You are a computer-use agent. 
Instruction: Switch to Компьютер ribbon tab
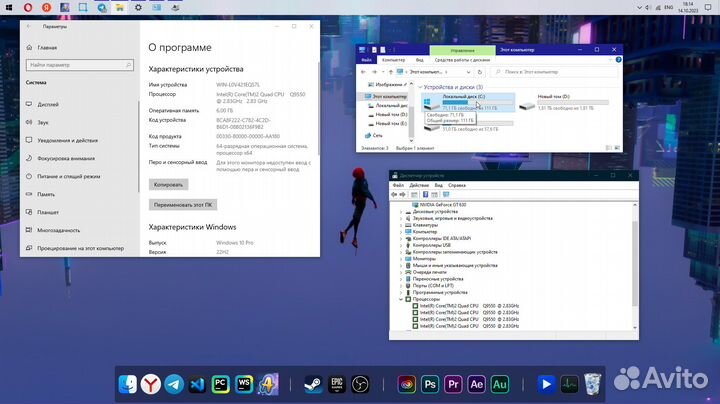pyautogui.click(x=394, y=60)
